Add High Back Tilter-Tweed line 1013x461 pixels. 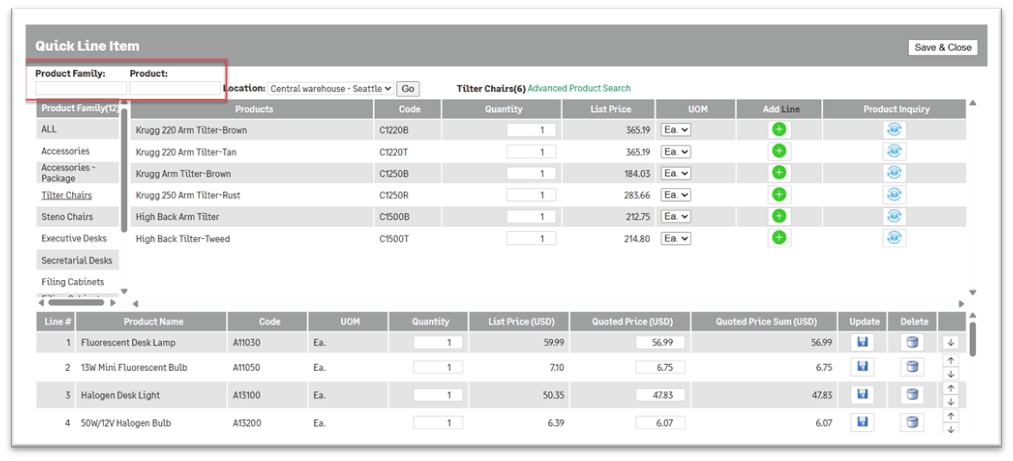[779, 238]
